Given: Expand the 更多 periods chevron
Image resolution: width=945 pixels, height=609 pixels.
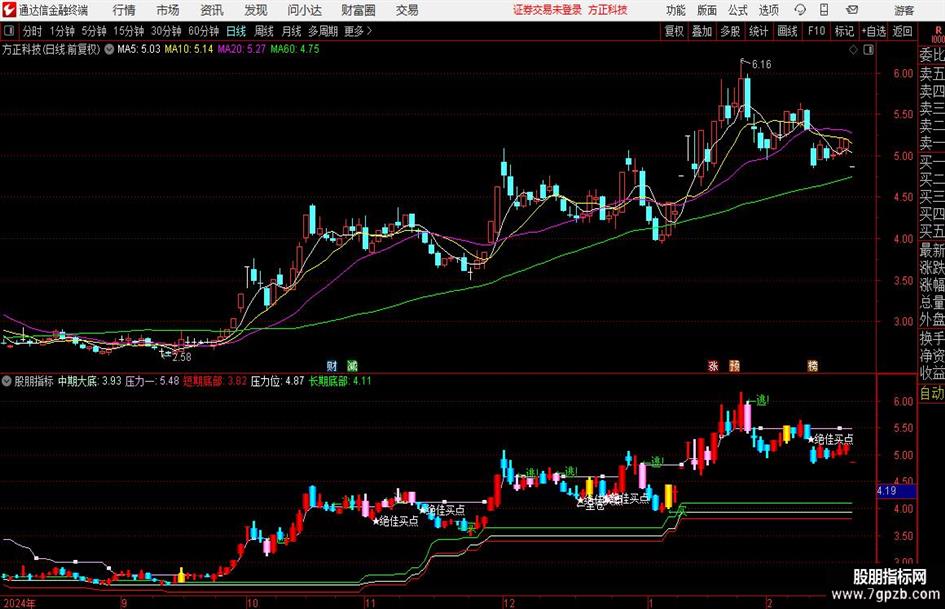Looking at the screenshot, I should point(359,31).
